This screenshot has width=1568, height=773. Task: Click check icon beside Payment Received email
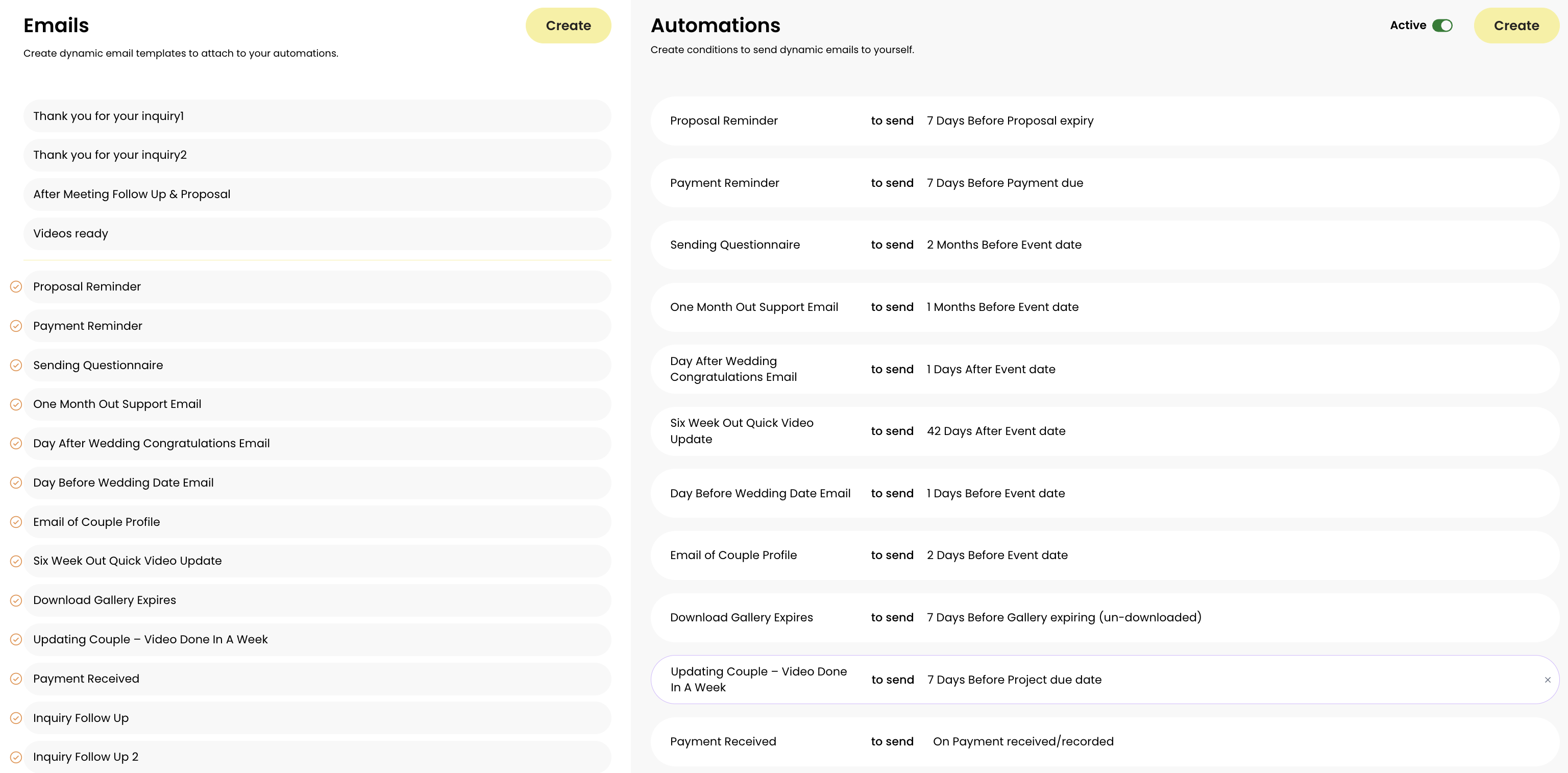(x=16, y=679)
